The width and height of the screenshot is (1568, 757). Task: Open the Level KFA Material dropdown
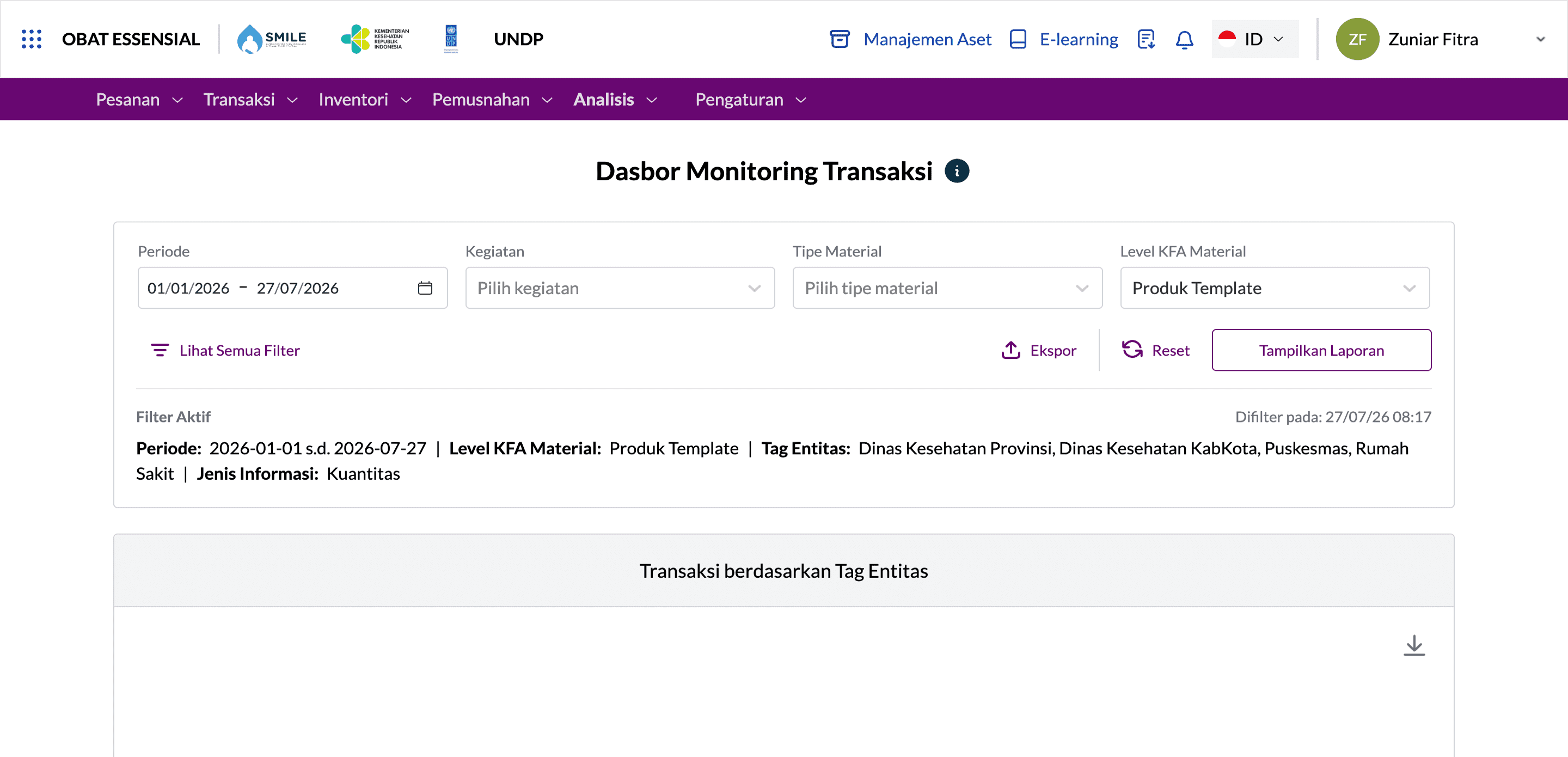point(1275,288)
